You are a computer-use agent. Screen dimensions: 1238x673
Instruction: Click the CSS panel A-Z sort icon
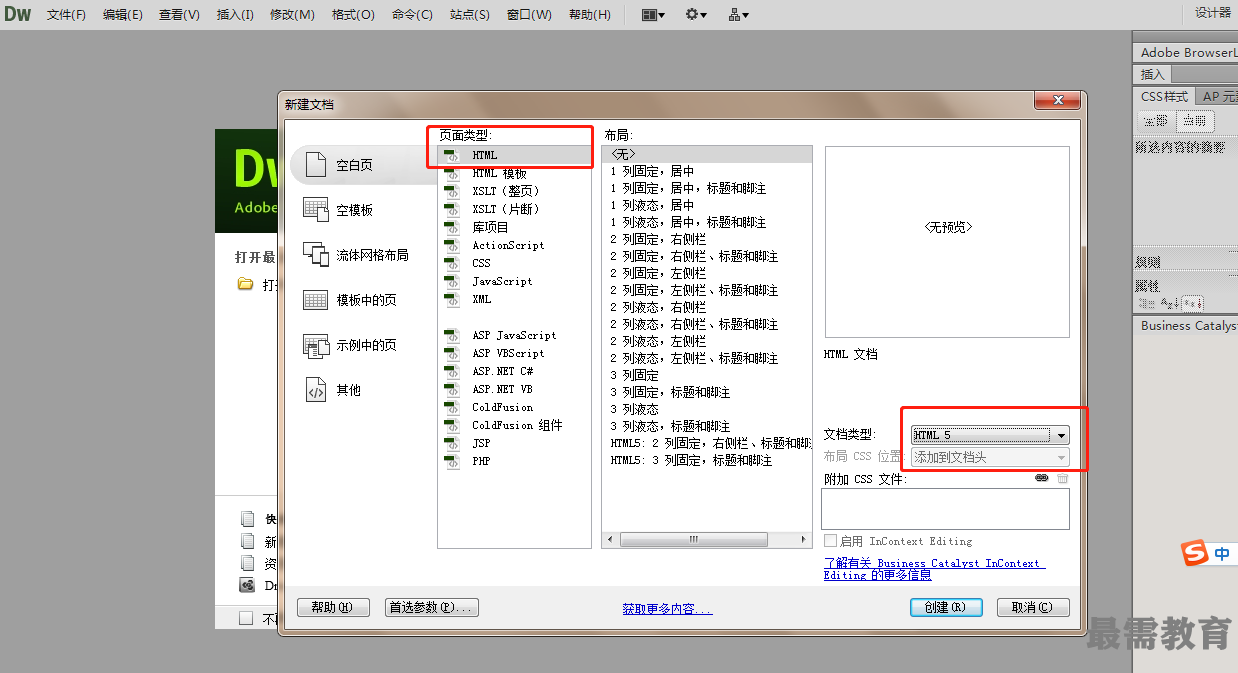pyautogui.click(x=1169, y=303)
